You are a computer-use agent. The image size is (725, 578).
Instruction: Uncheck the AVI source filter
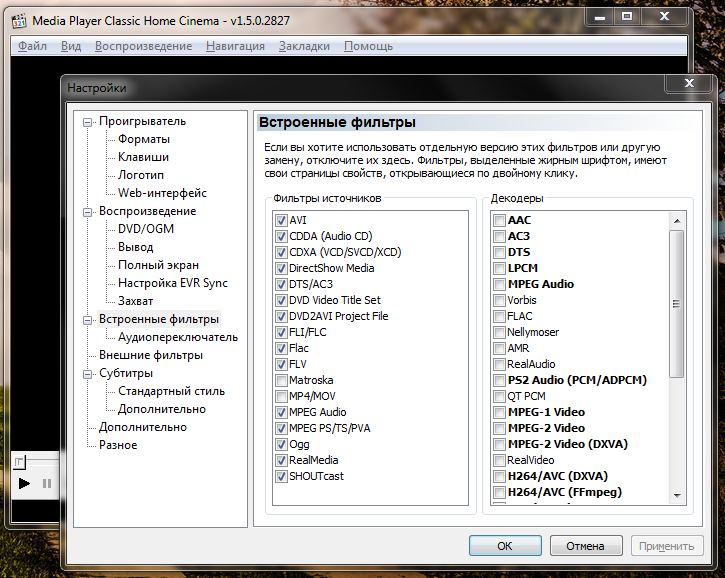pyautogui.click(x=280, y=220)
